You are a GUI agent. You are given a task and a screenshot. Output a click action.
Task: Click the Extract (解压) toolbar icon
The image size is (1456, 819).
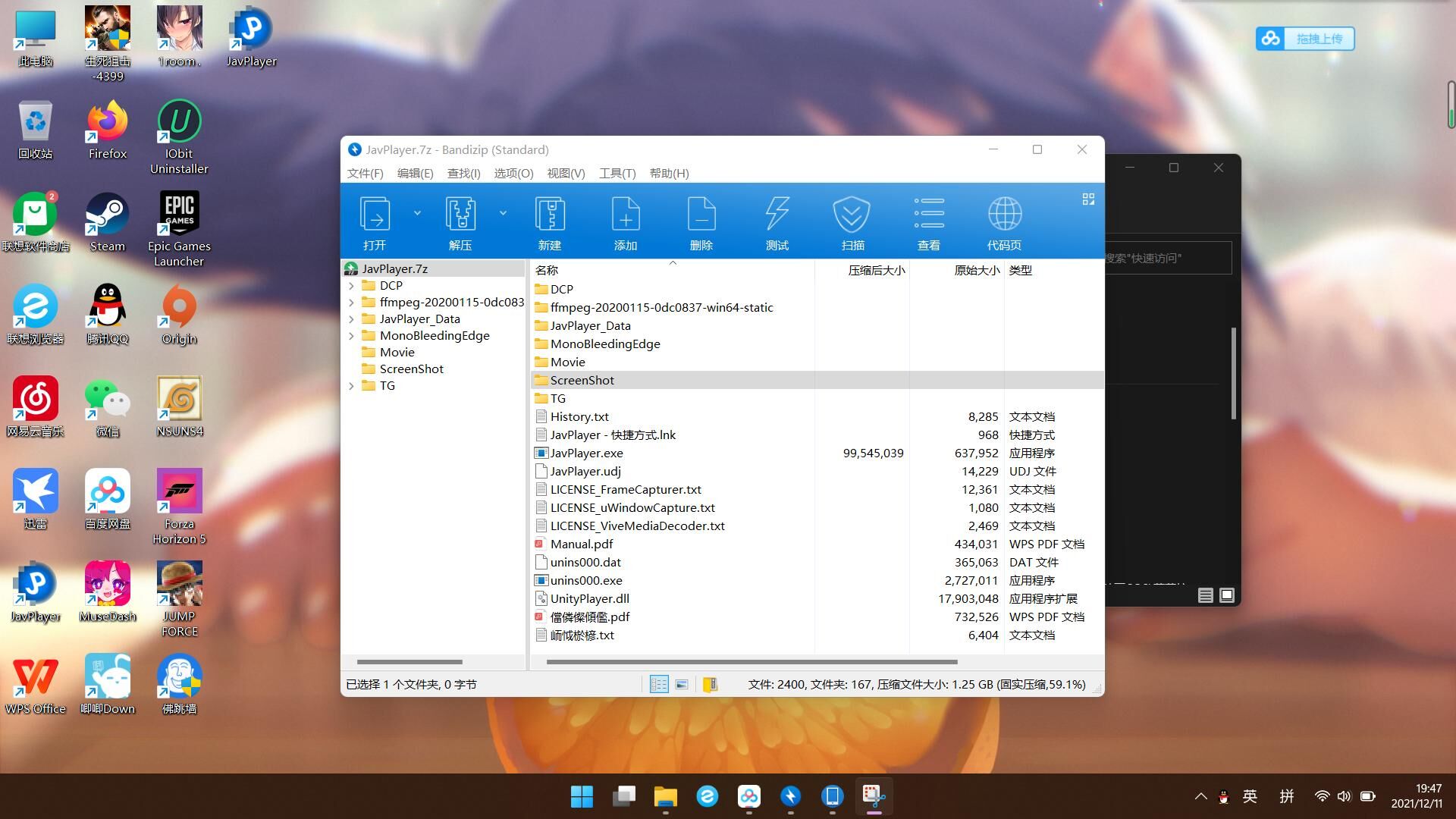[460, 221]
